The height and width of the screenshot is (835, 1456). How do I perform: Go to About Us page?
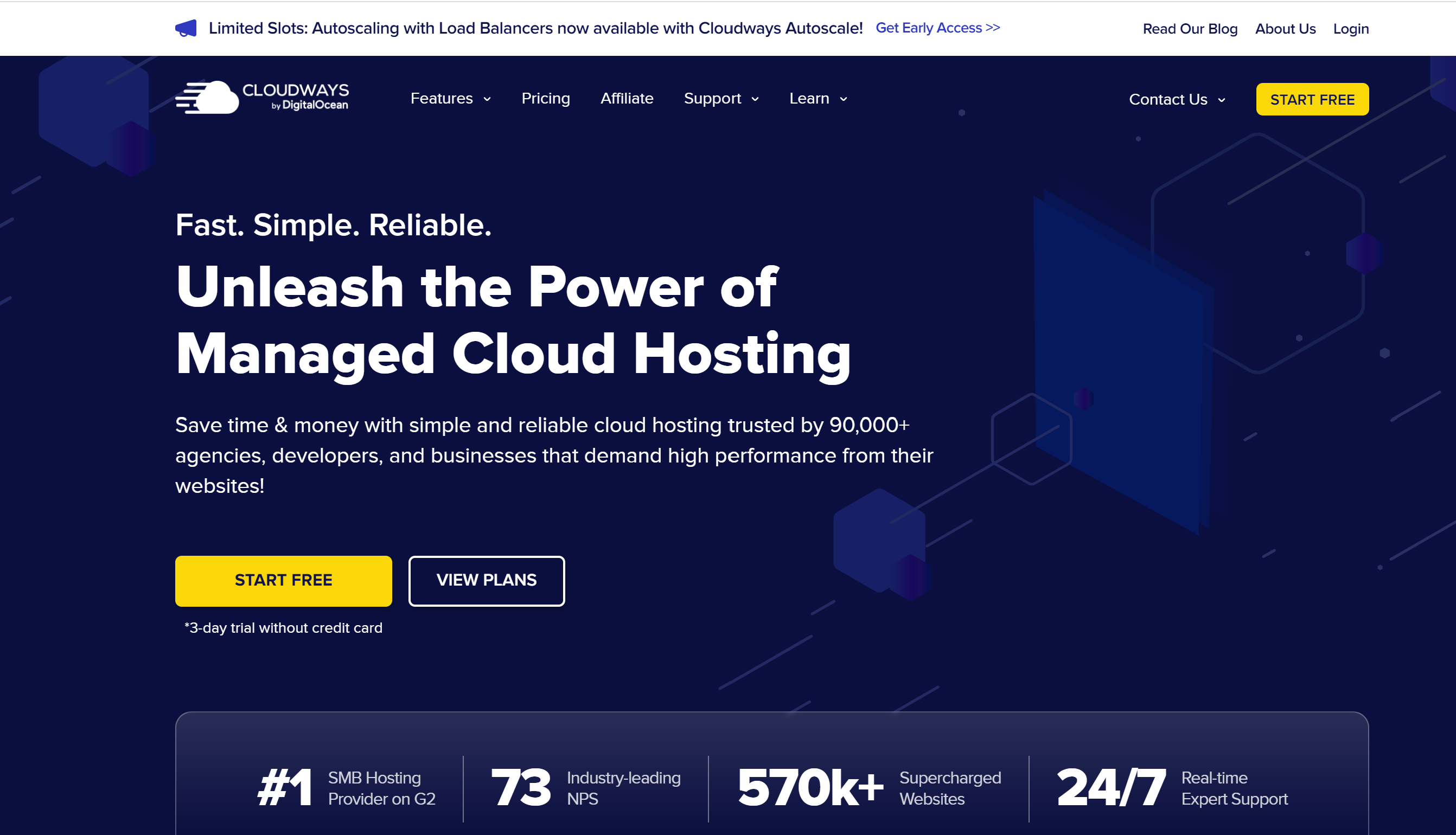[1285, 29]
